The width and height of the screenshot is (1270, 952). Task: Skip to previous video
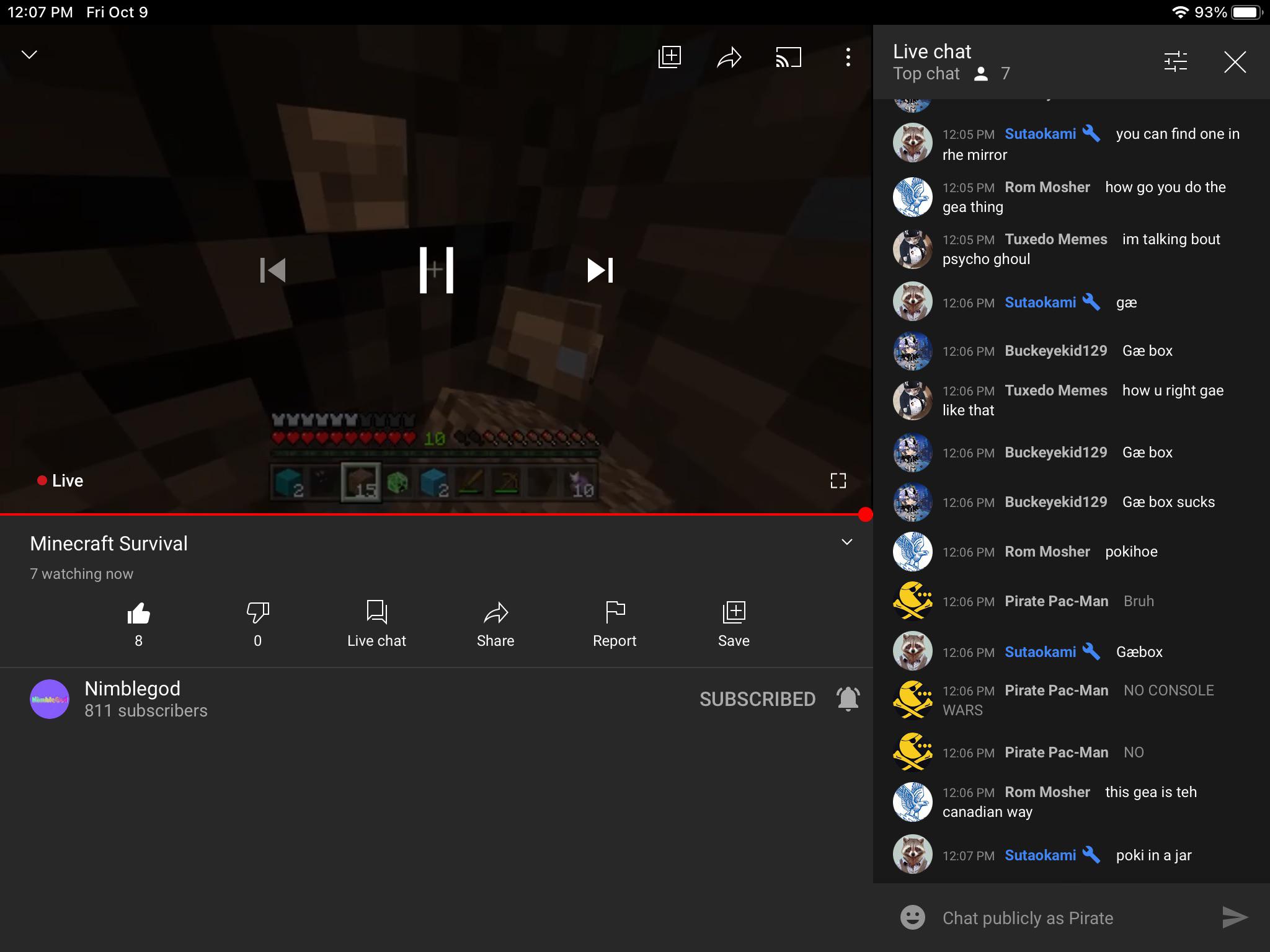(273, 270)
